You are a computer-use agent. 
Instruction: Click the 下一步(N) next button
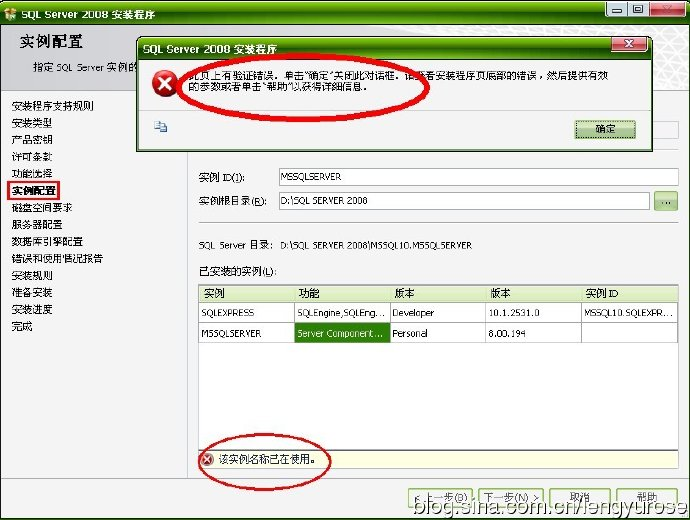(x=511, y=498)
